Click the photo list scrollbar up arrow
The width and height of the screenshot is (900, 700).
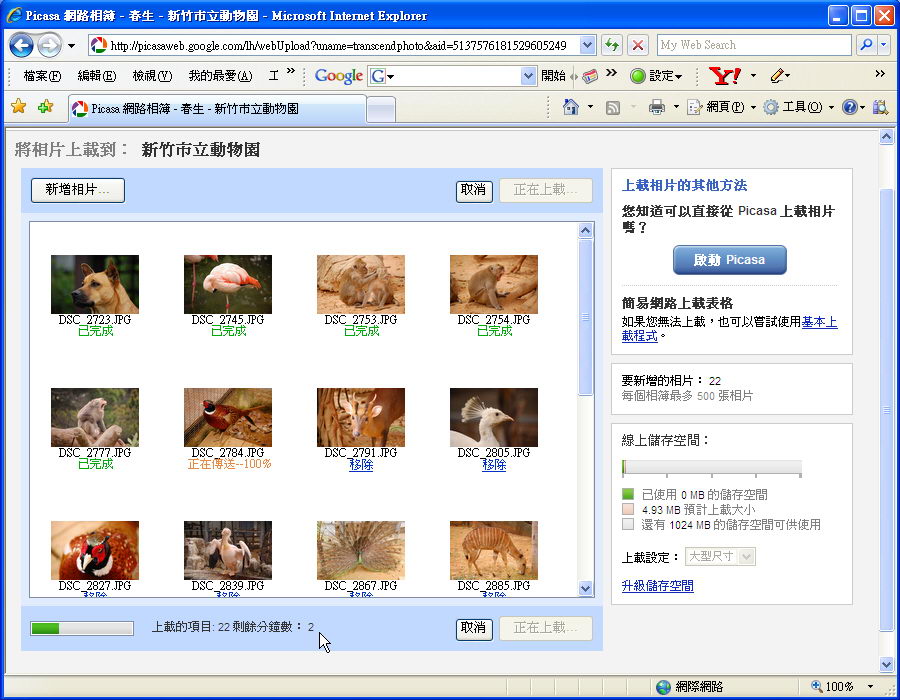click(x=585, y=231)
